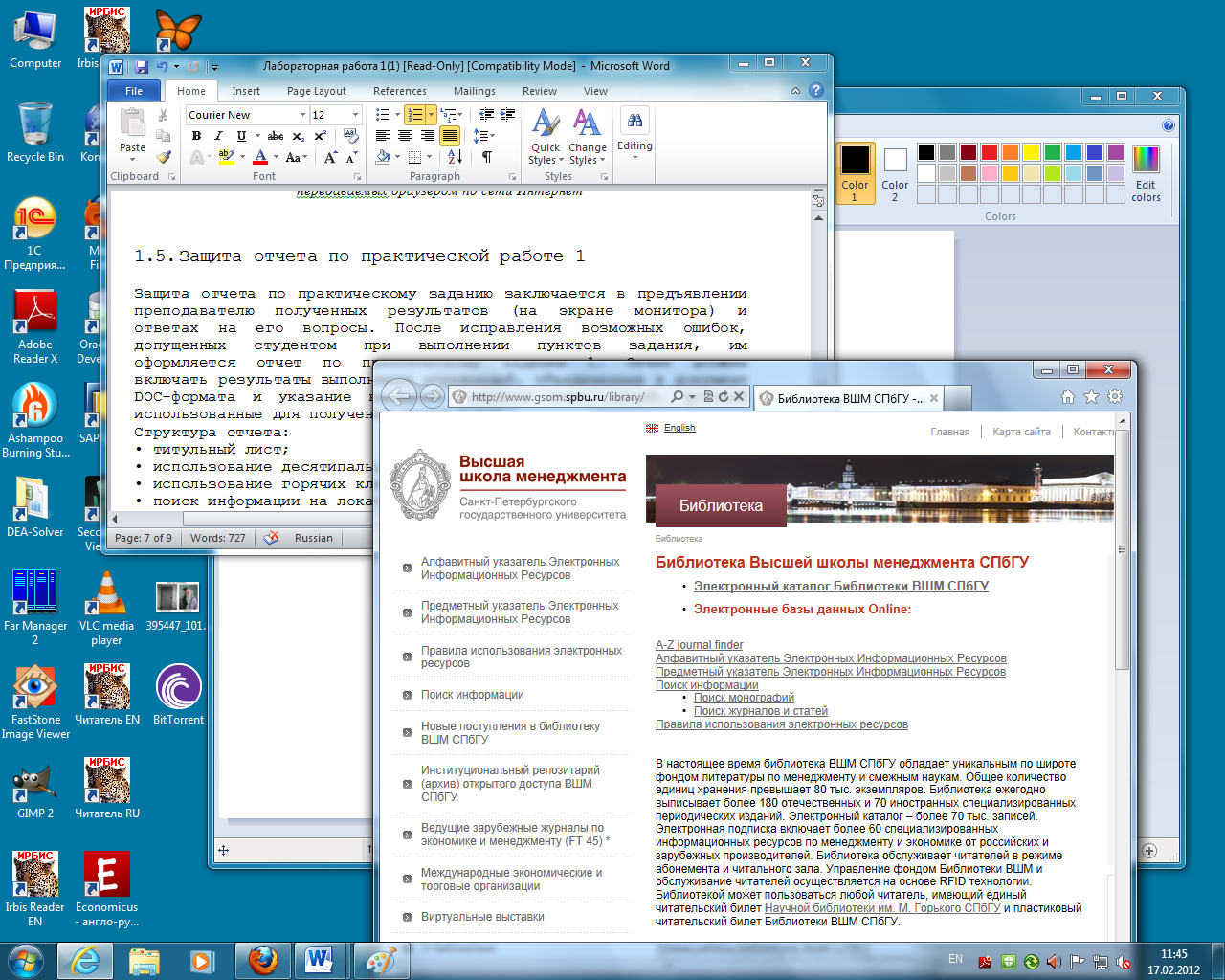This screenshot has width=1225, height=980.
Task: Toggle Justify alignment in Word
Action: pyautogui.click(x=450, y=136)
